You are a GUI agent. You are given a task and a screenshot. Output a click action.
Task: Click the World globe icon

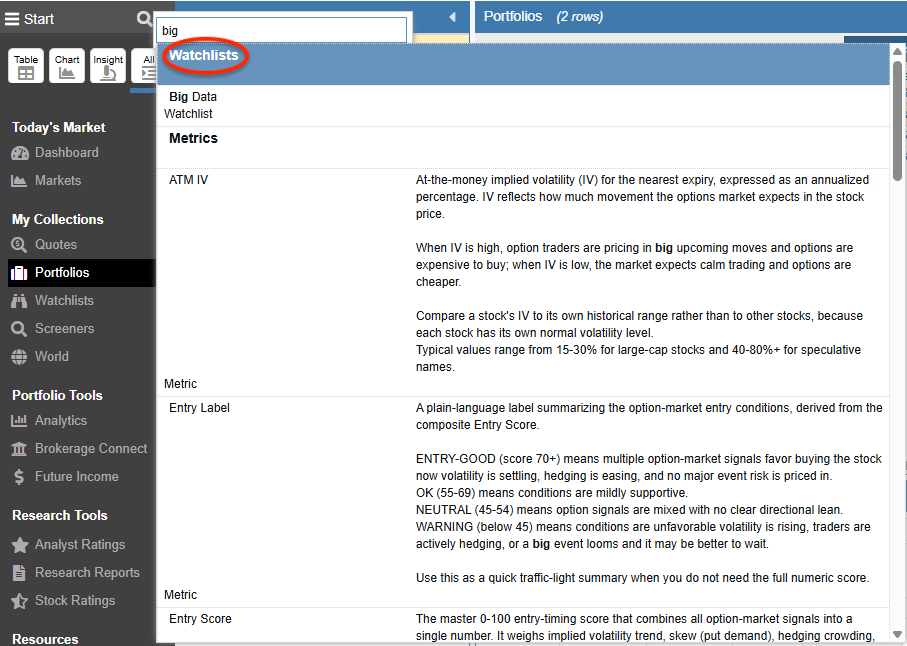point(19,357)
